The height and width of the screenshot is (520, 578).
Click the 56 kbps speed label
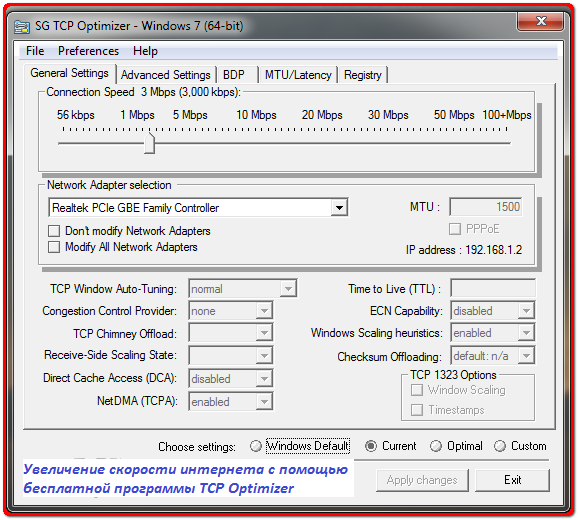tap(76, 115)
